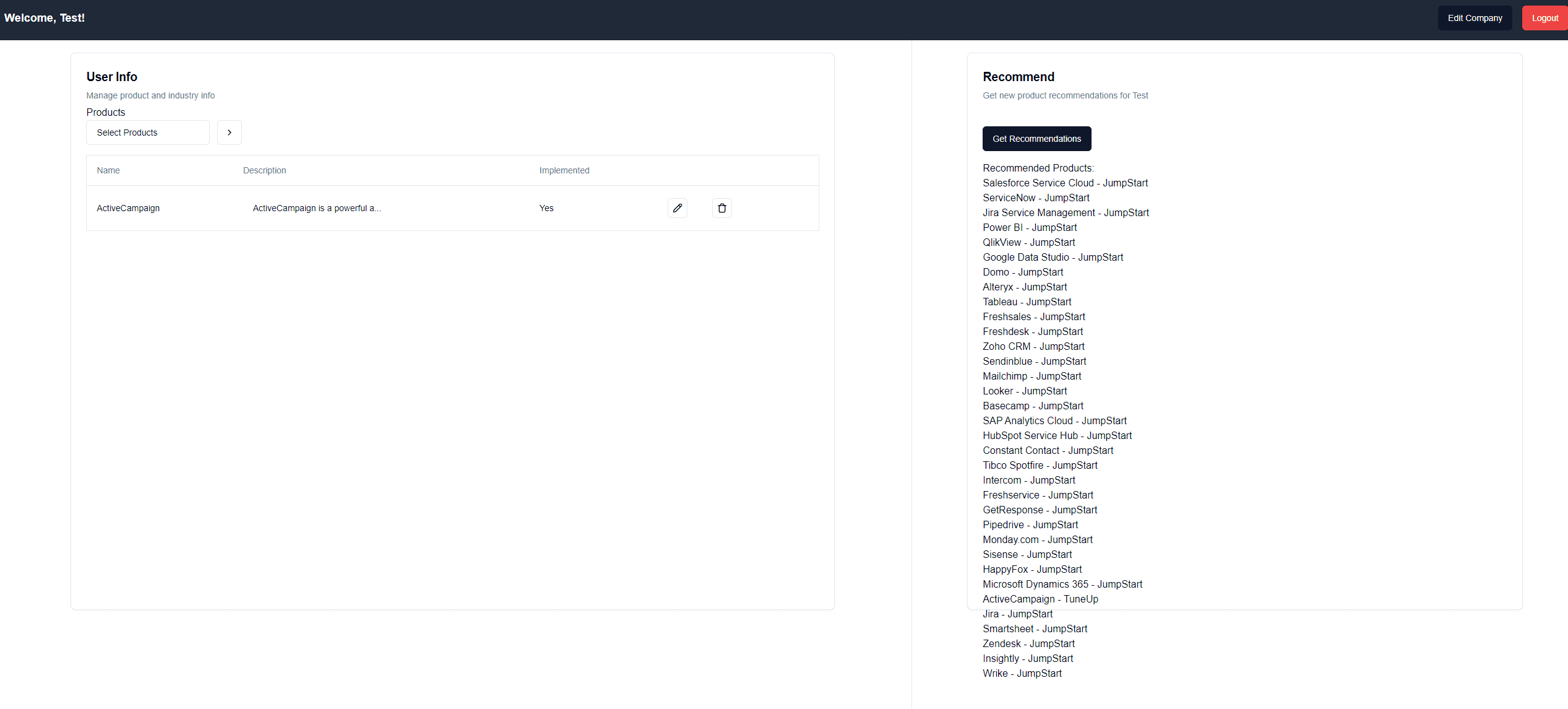Click the Welcome, Test! header text

click(x=45, y=18)
